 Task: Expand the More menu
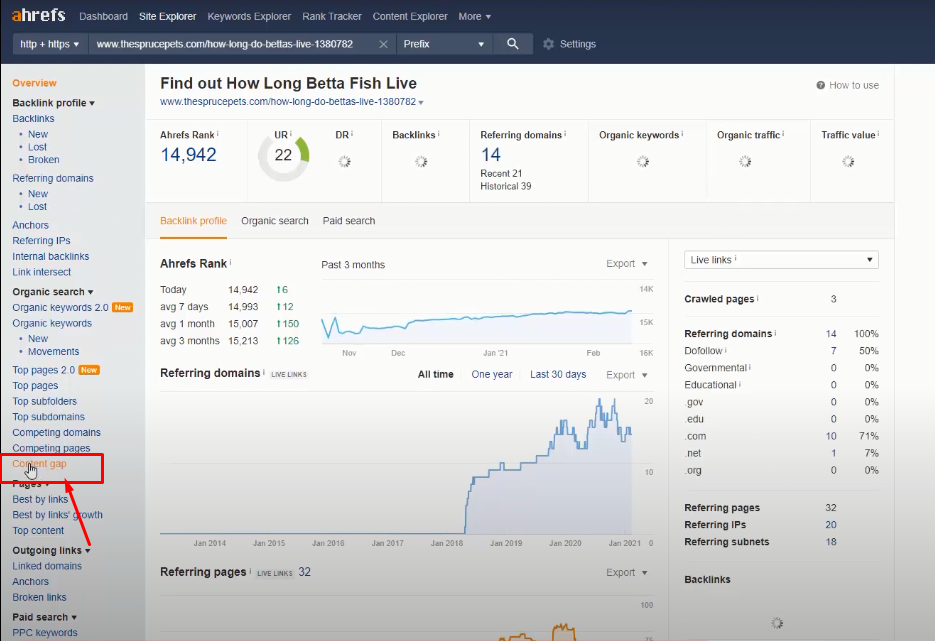pos(475,17)
